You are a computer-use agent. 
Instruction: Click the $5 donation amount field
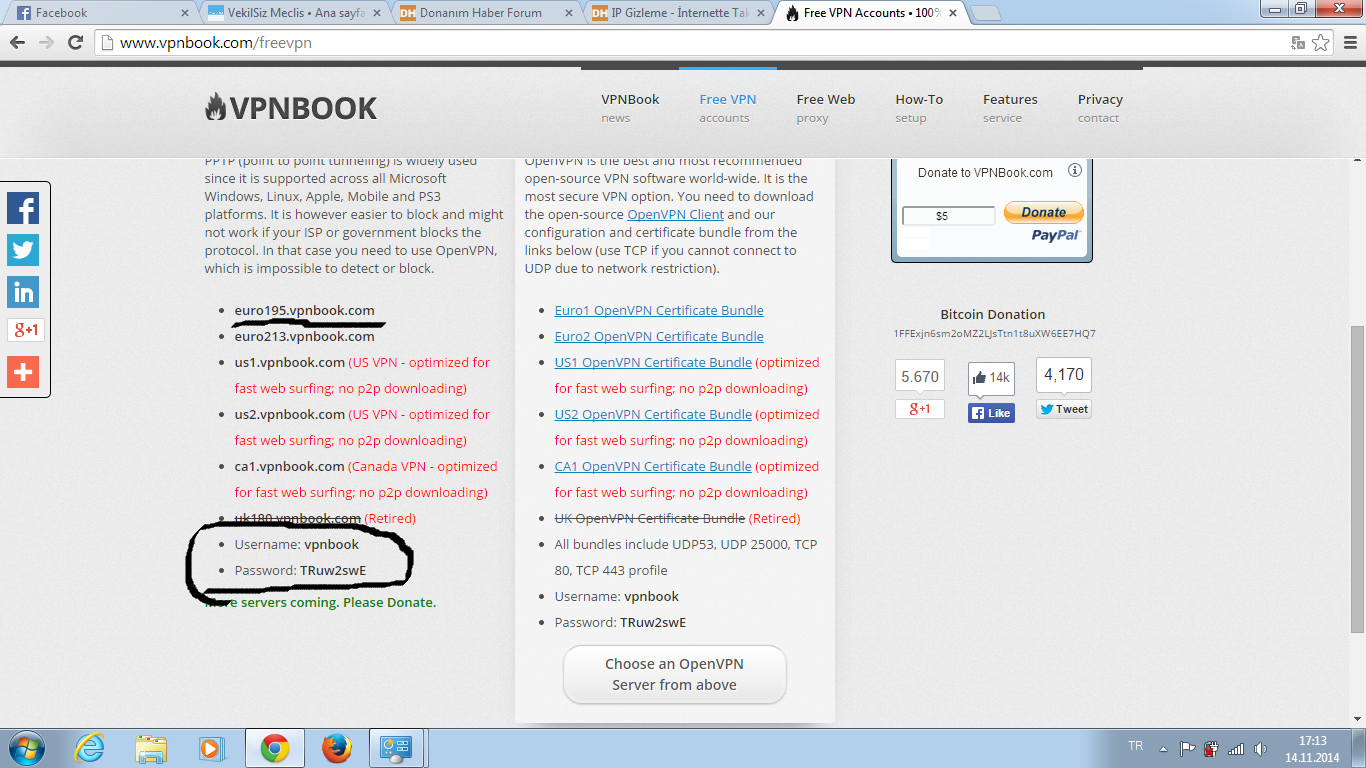point(948,215)
